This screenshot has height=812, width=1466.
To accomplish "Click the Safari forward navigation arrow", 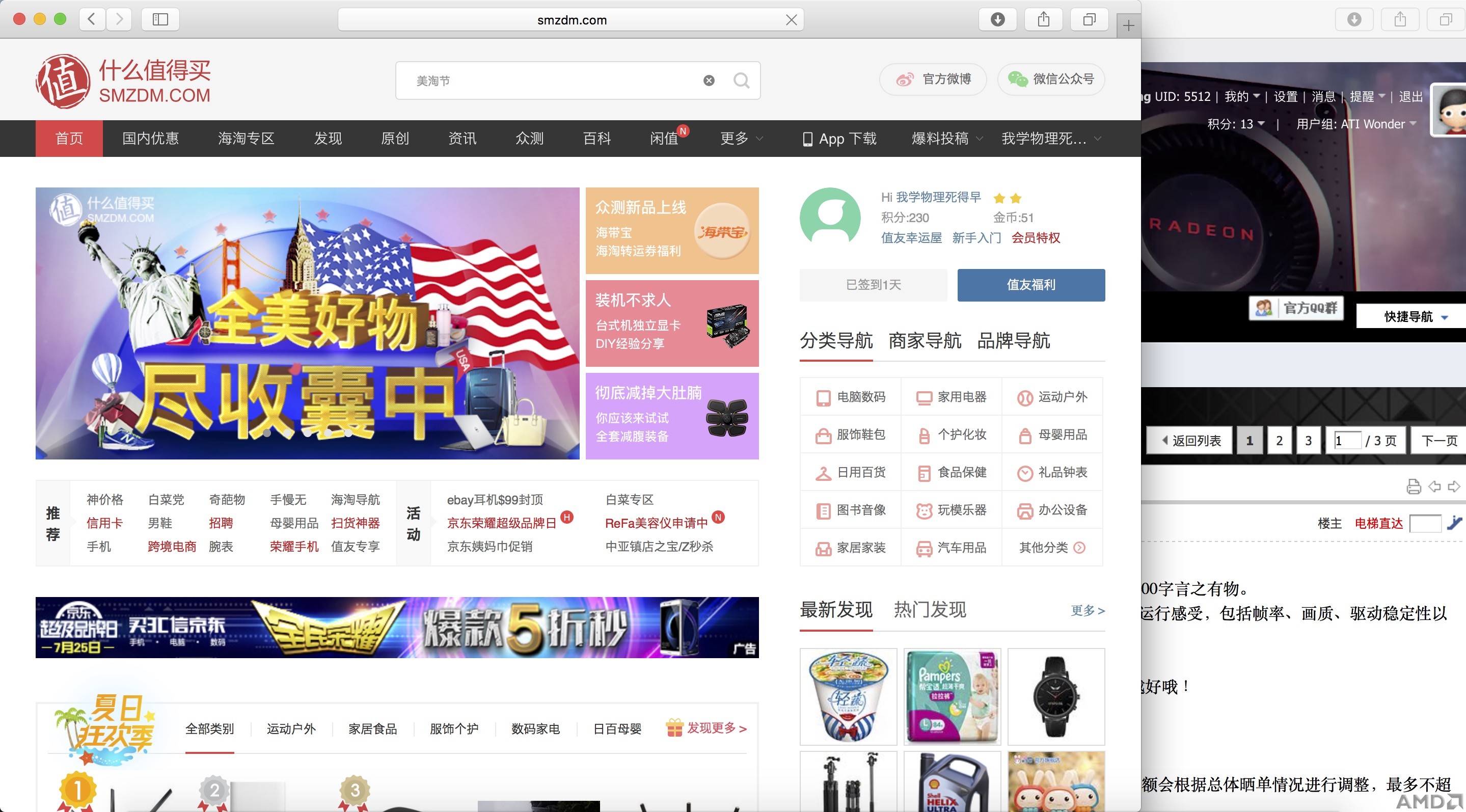I will click(118, 19).
